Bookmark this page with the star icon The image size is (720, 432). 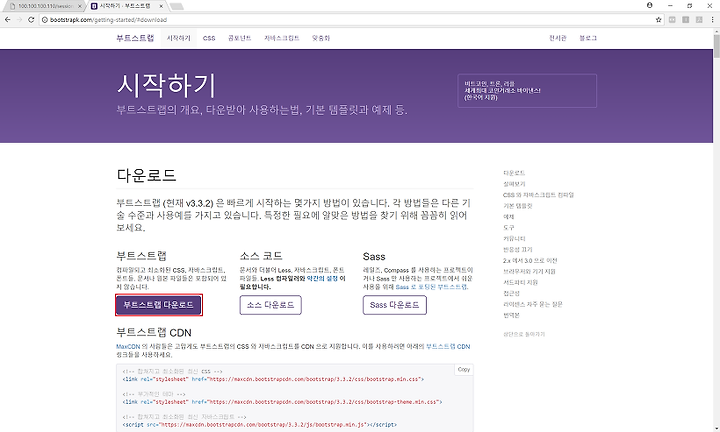[x=658, y=20]
